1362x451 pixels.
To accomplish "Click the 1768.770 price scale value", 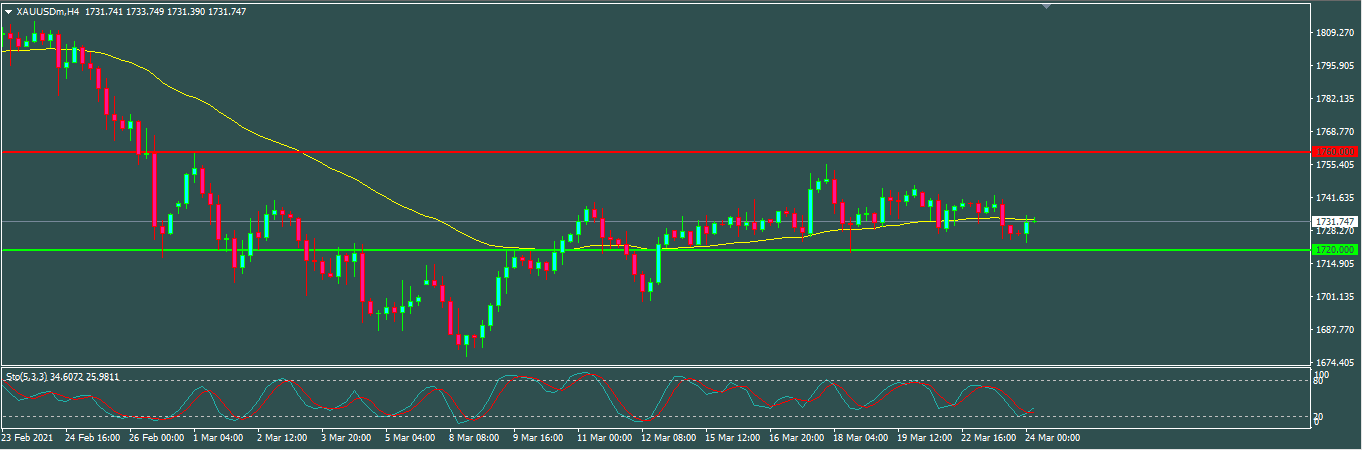I will 1334,132.
